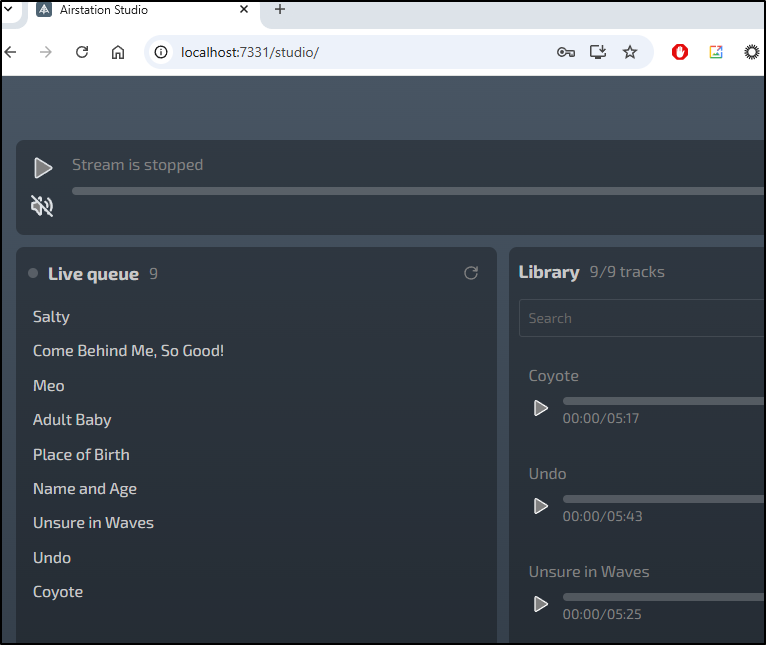
Task: Open the password manager key icon
Action: 566,52
